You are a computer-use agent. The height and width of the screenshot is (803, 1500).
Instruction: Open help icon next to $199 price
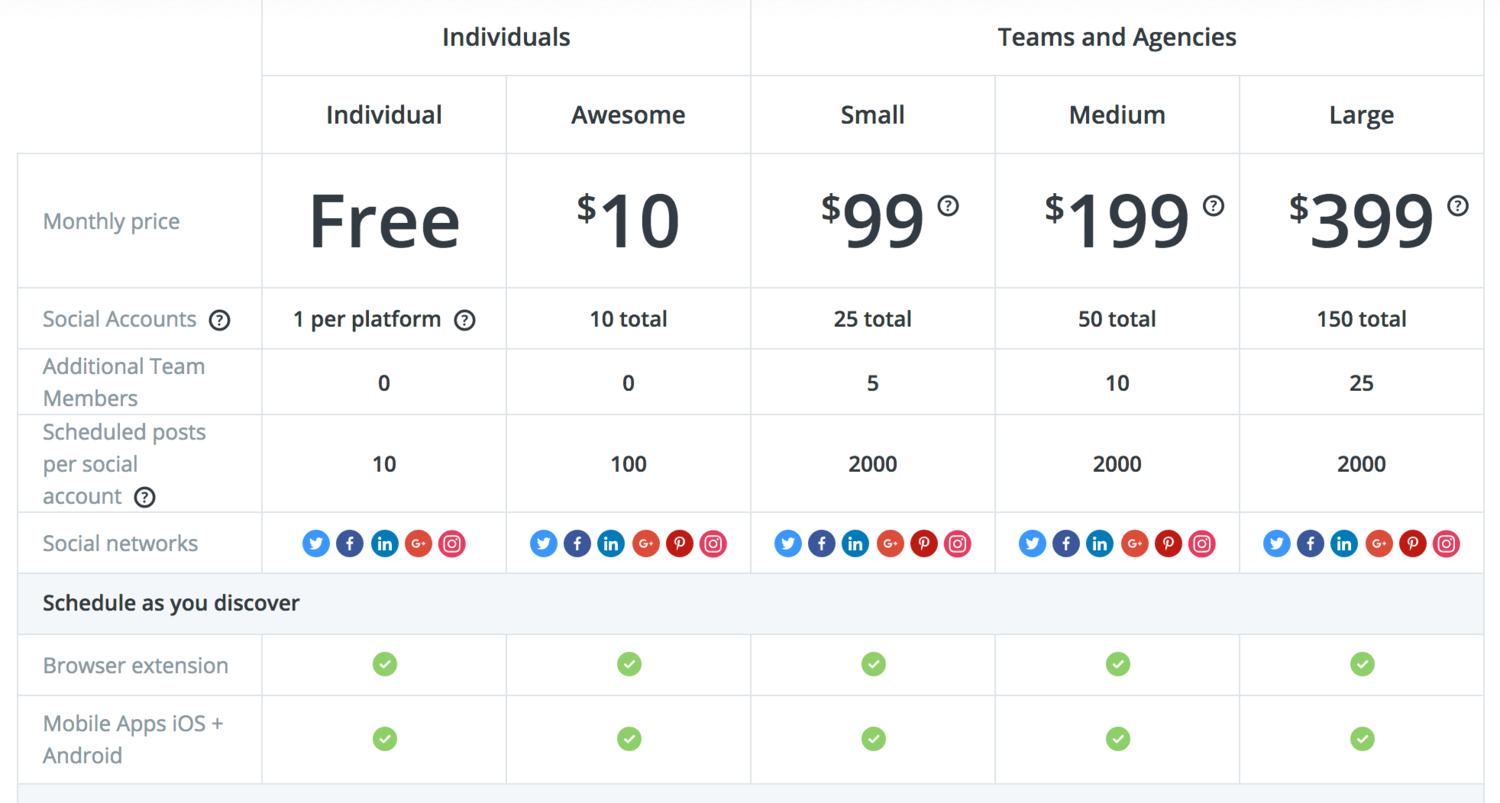click(1213, 206)
